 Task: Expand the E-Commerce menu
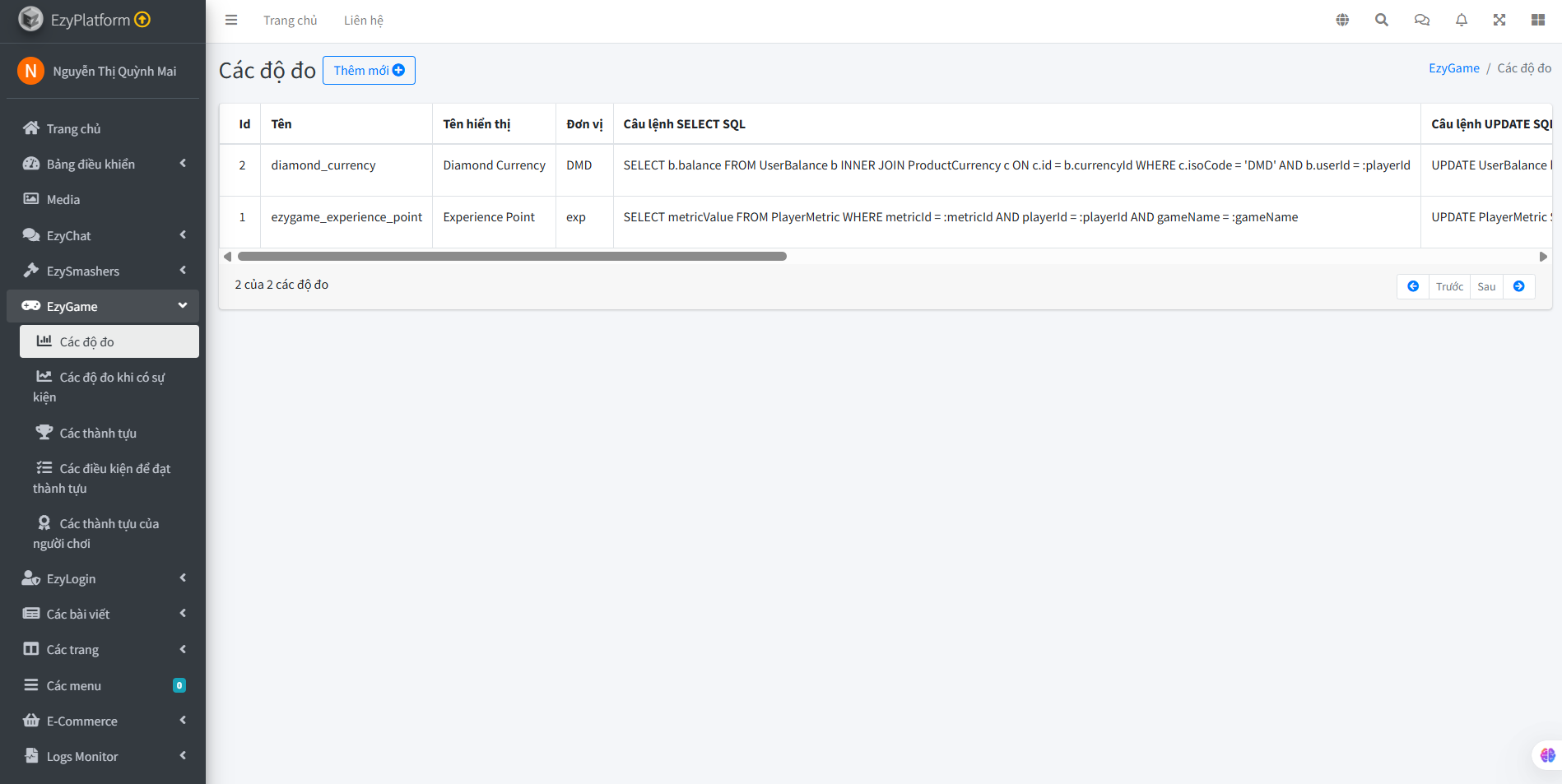pos(182,720)
